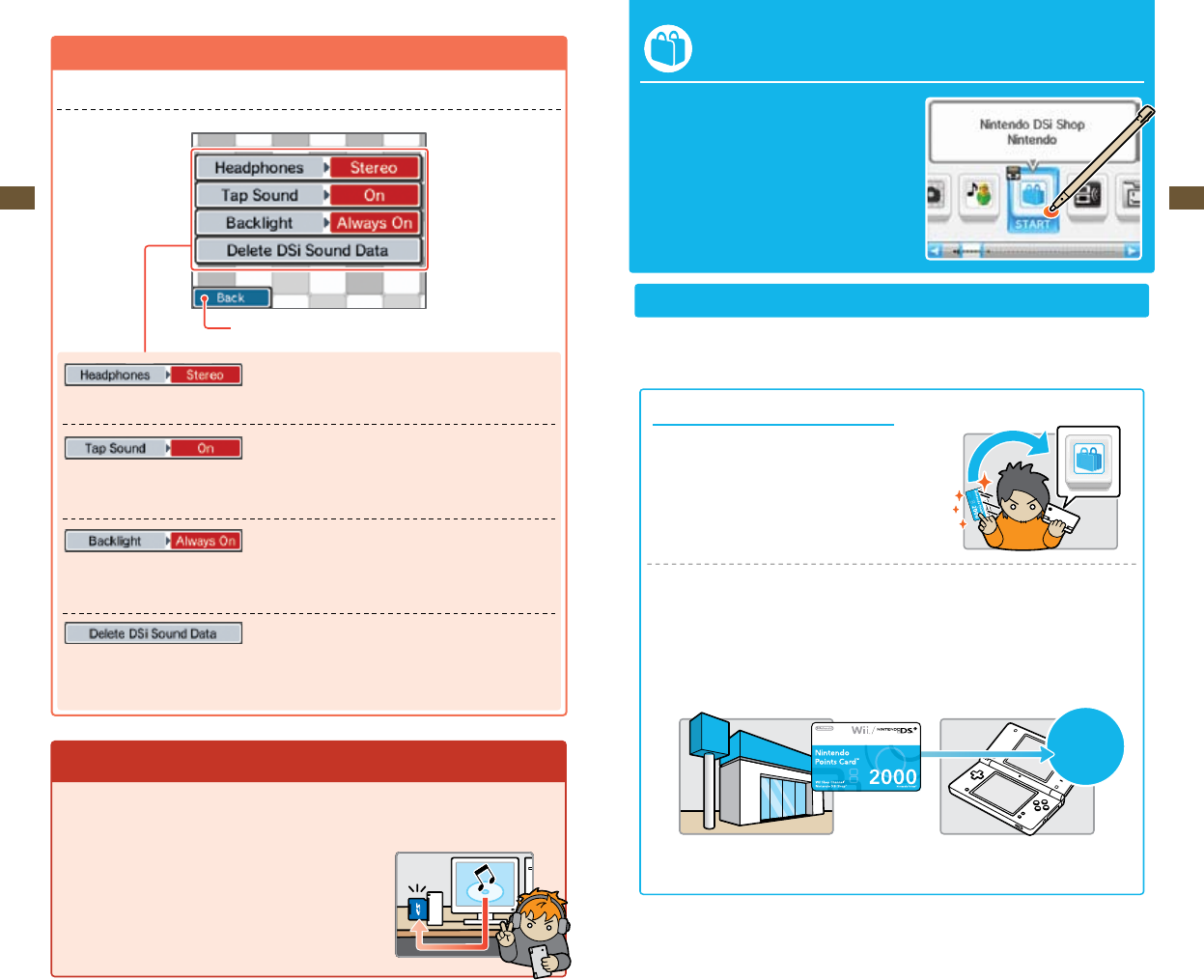Image resolution: width=1204 pixels, height=980 pixels.
Task: Tap the START label under the Shop icon
Action: click(x=1032, y=224)
